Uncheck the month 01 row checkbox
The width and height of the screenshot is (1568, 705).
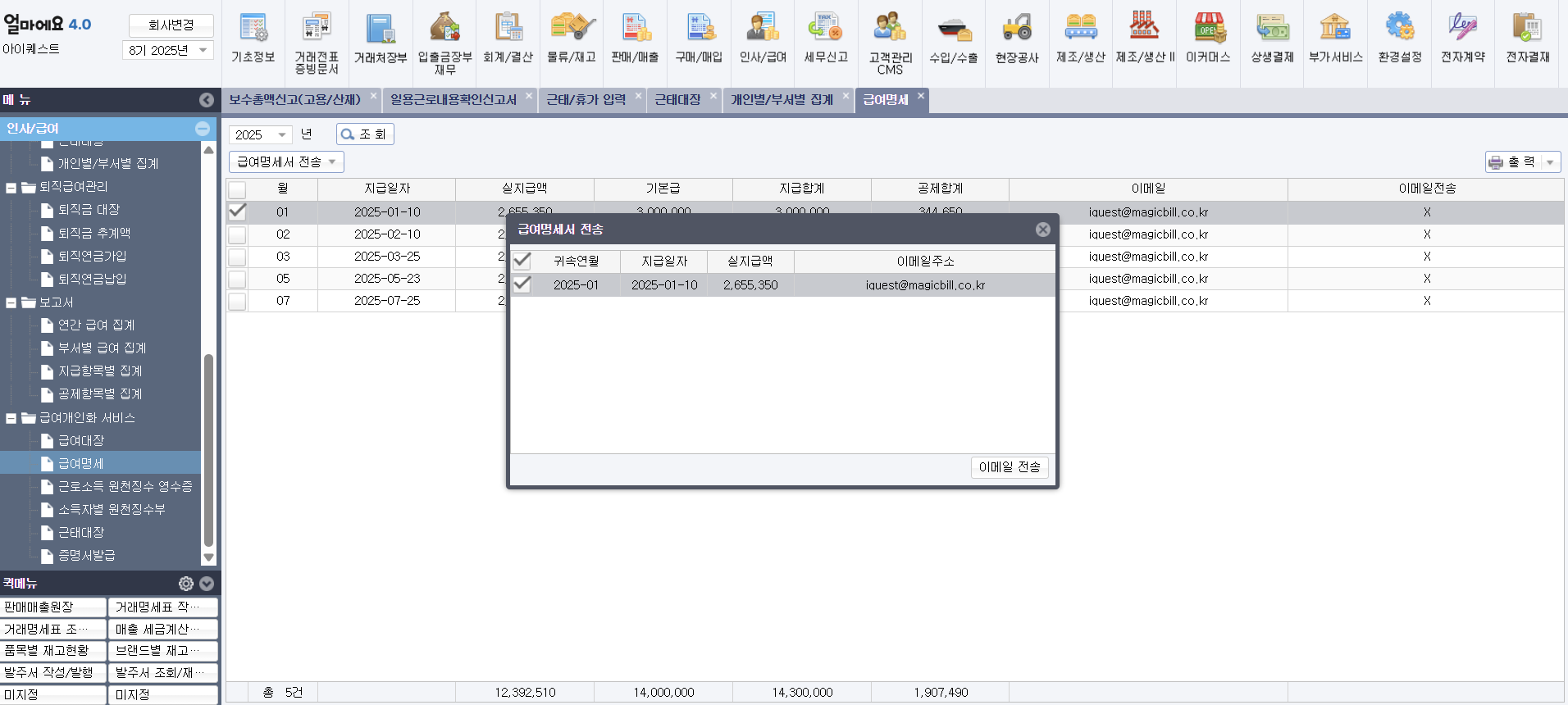click(x=237, y=211)
